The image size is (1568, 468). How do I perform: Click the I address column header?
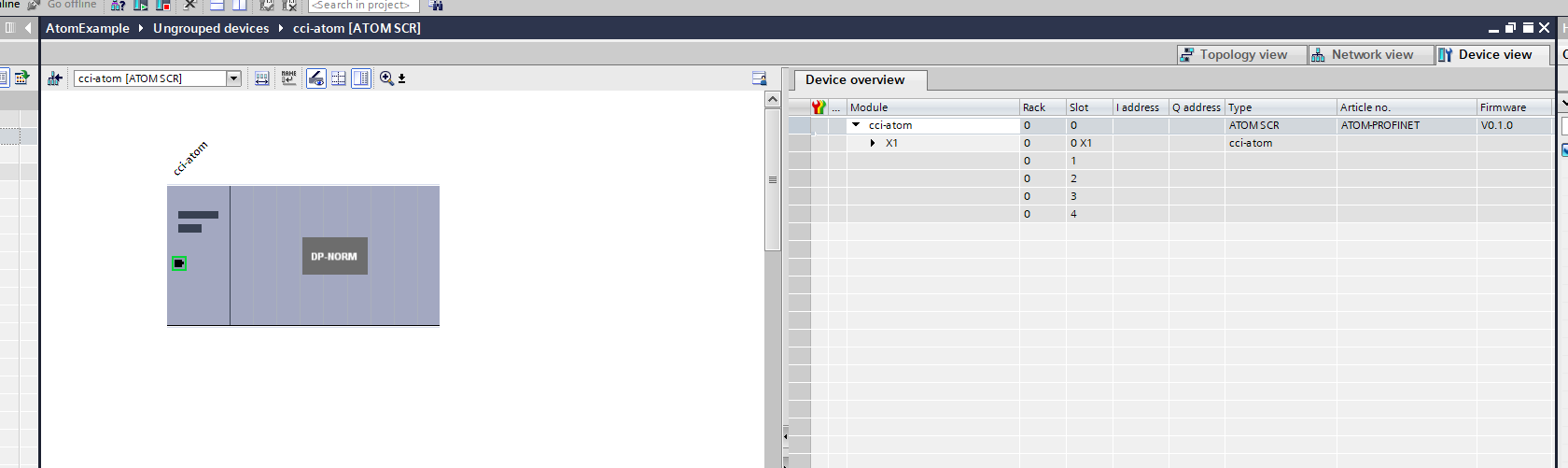(x=1141, y=107)
